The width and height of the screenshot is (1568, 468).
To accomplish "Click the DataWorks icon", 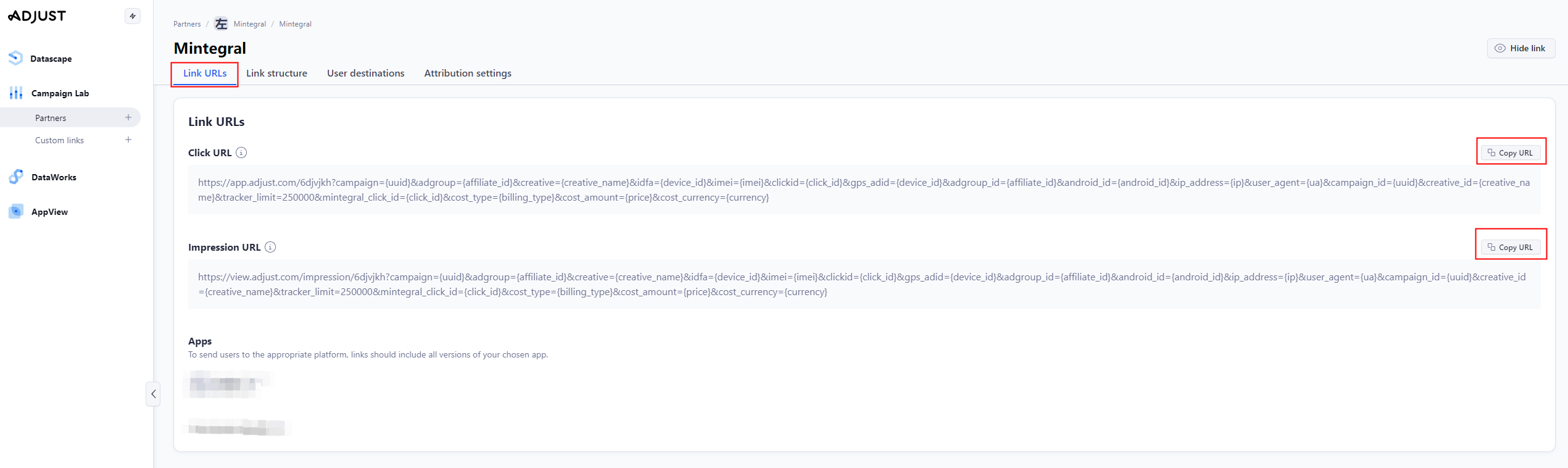I will pyautogui.click(x=16, y=177).
